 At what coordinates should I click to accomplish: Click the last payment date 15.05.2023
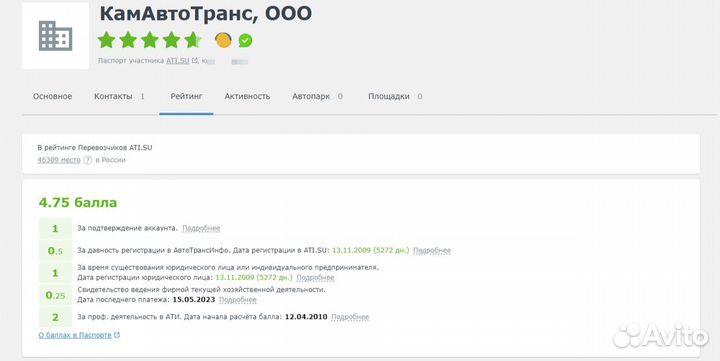click(x=194, y=299)
